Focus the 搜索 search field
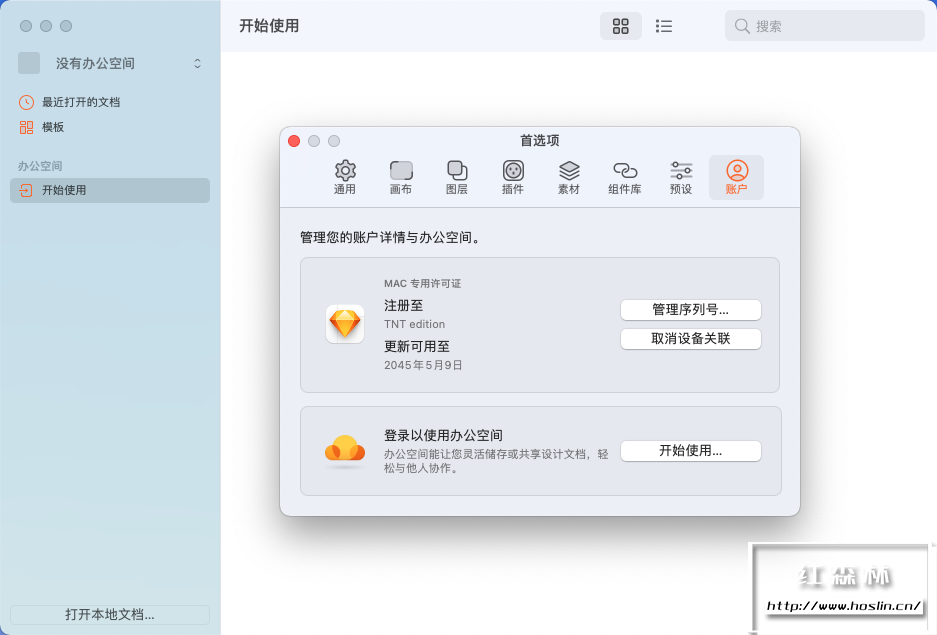This screenshot has width=937, height=635. (825, 26)
